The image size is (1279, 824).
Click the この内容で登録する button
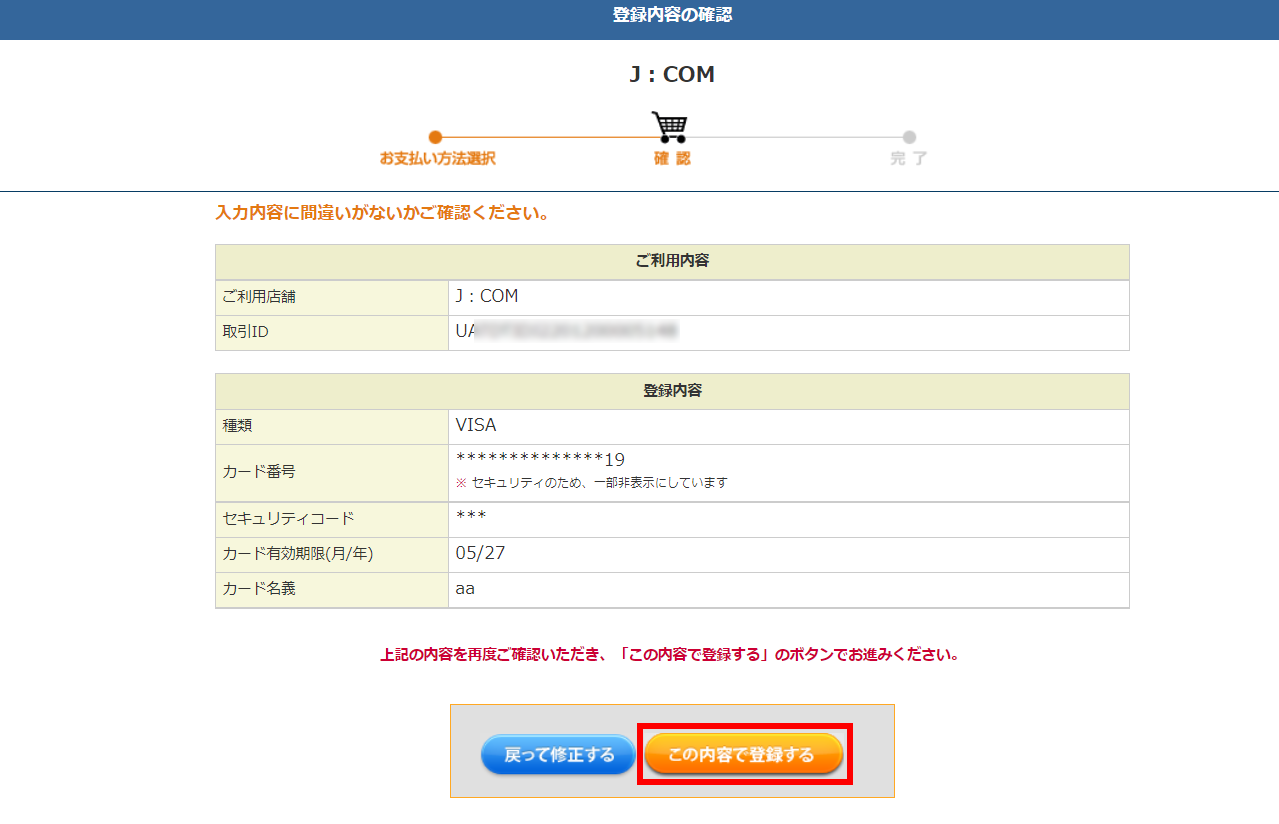tap(744, 755)
